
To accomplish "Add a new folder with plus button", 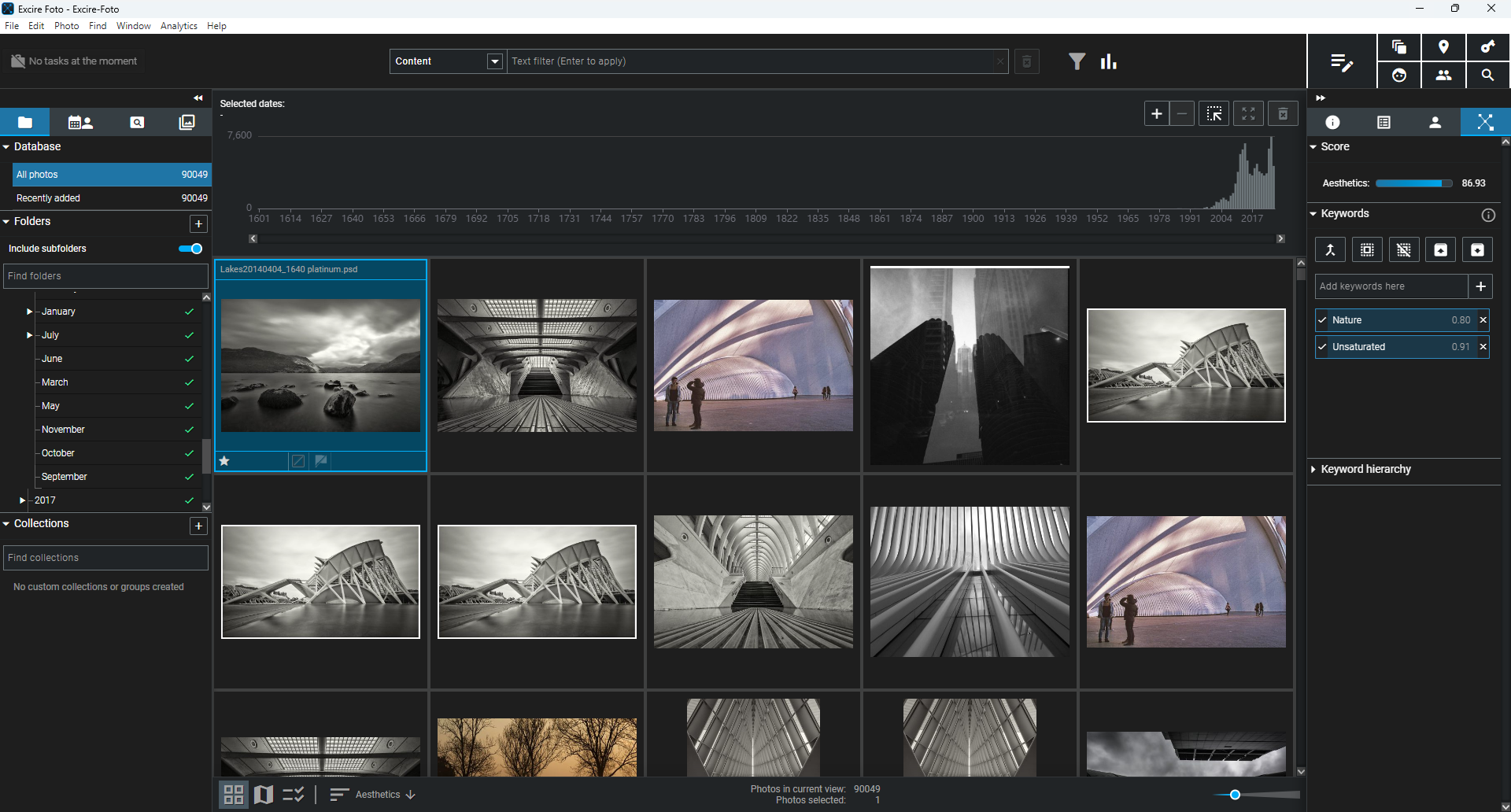I will [x=199, y=224].
